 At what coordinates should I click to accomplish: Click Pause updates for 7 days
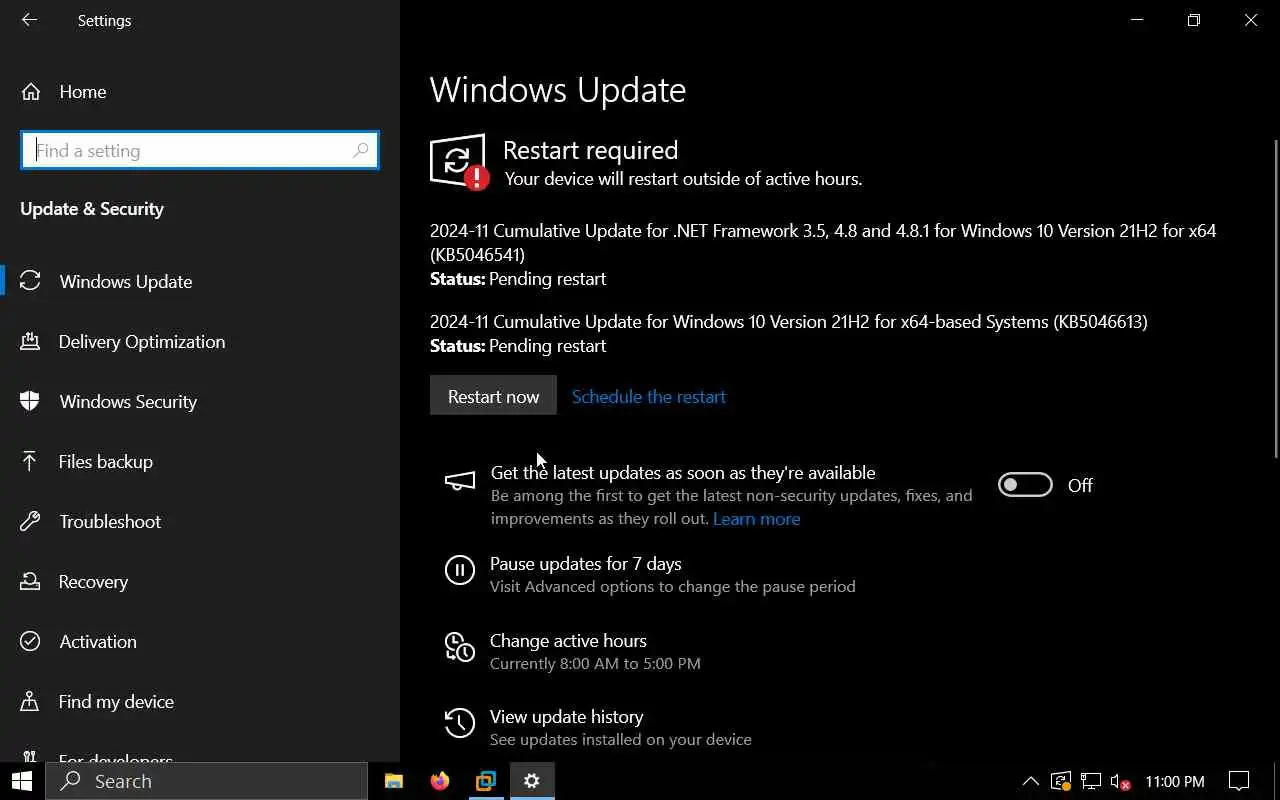[586, 564]
